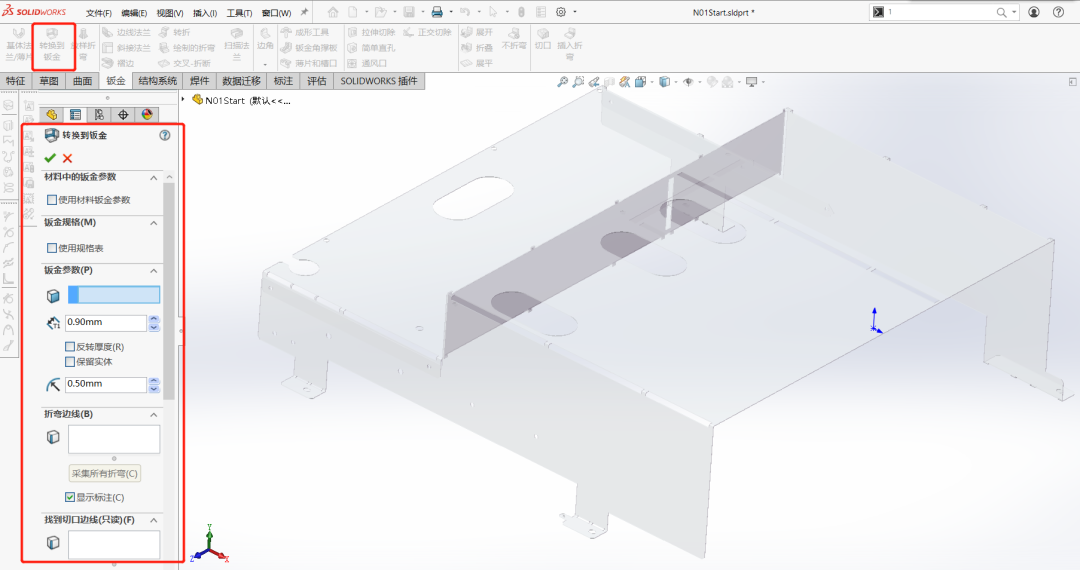
Task: Click the Zoom to Fit magnifier icon
Action: tap(563, 82)
